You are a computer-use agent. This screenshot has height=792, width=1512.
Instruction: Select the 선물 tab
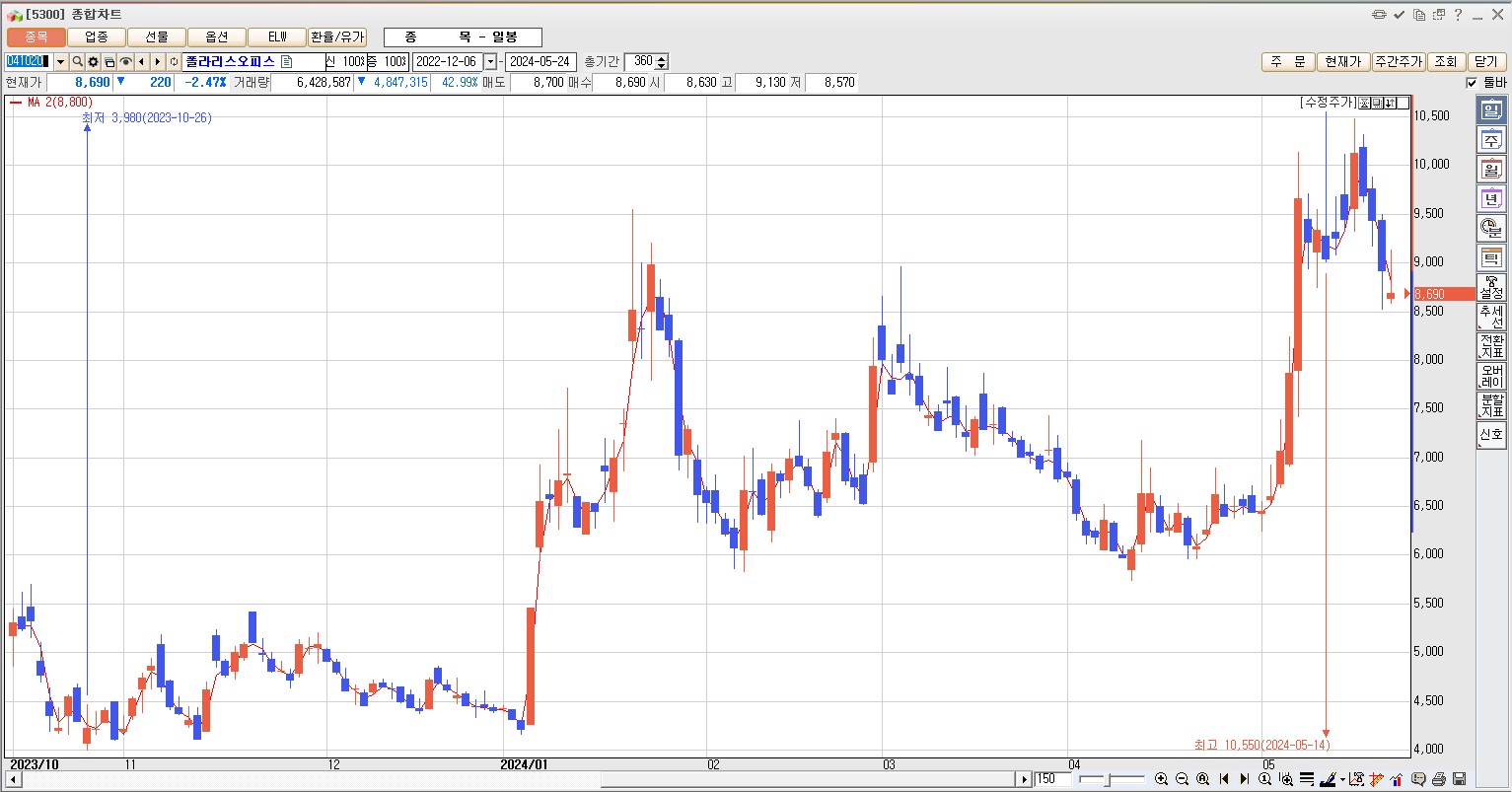coord(157,37)
